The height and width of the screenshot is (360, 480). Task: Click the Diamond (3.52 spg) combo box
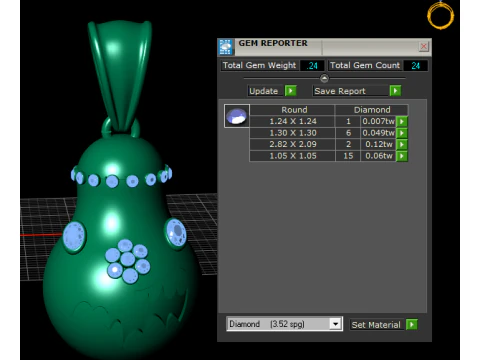pyautogui.click(x=284, y=324)
